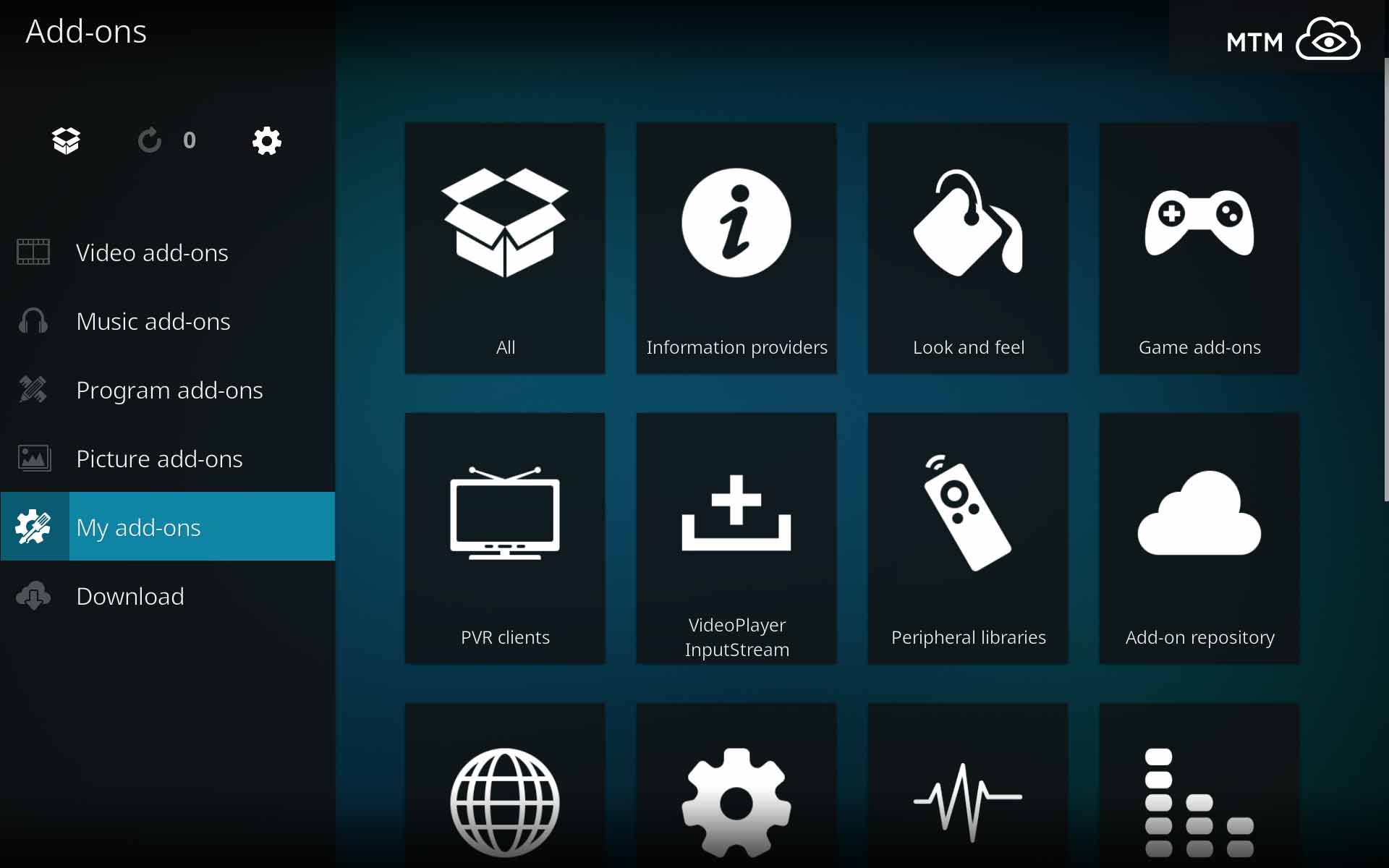The width and height of the screenshot is (1389, 868).
Task: Toggle the refresh updates button
Action: [150, 140]
